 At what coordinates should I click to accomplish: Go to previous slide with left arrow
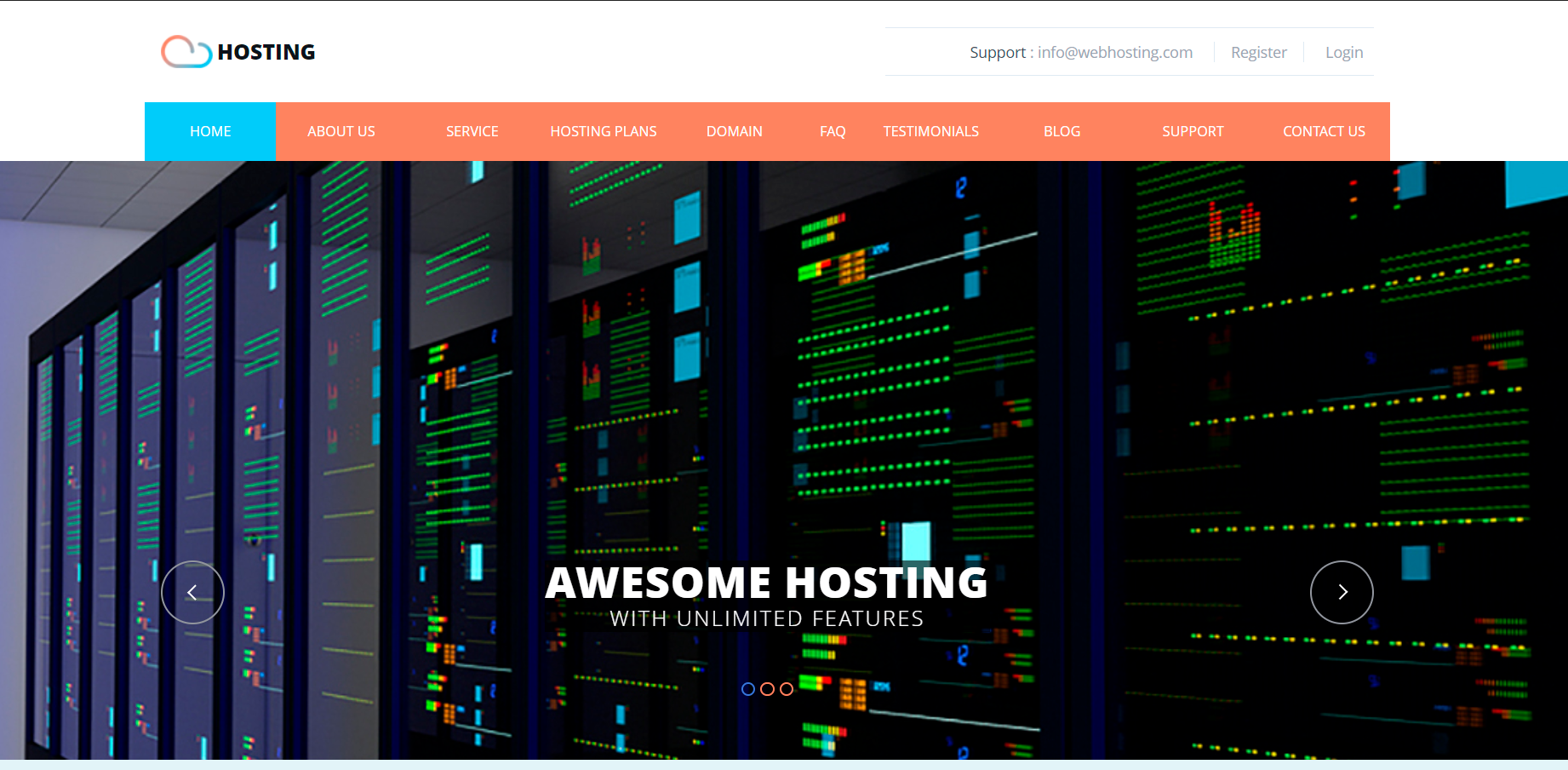192,592
